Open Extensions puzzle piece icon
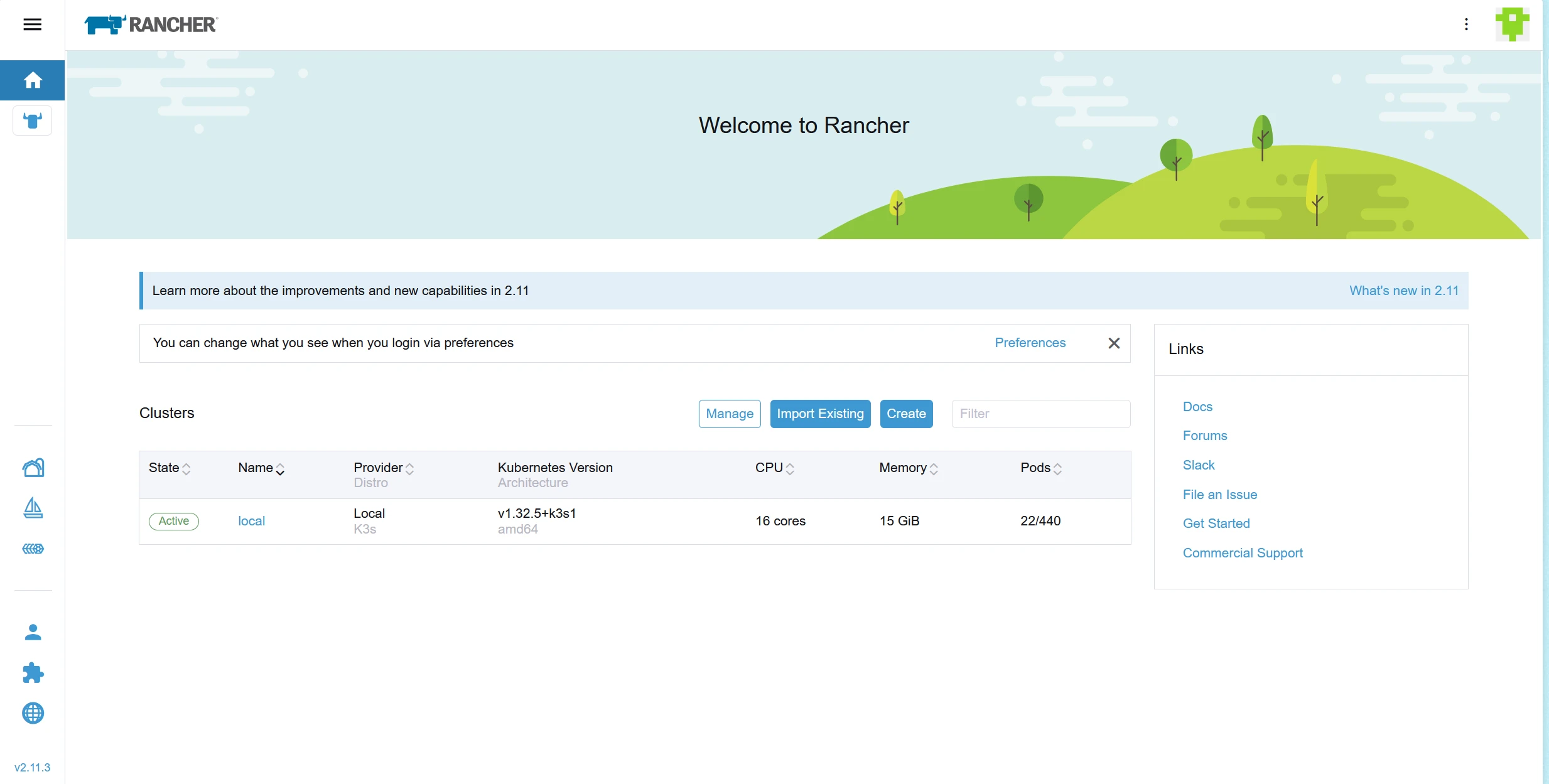Image resolution: width=1549 pixels, height=784 pixels. 33,673
